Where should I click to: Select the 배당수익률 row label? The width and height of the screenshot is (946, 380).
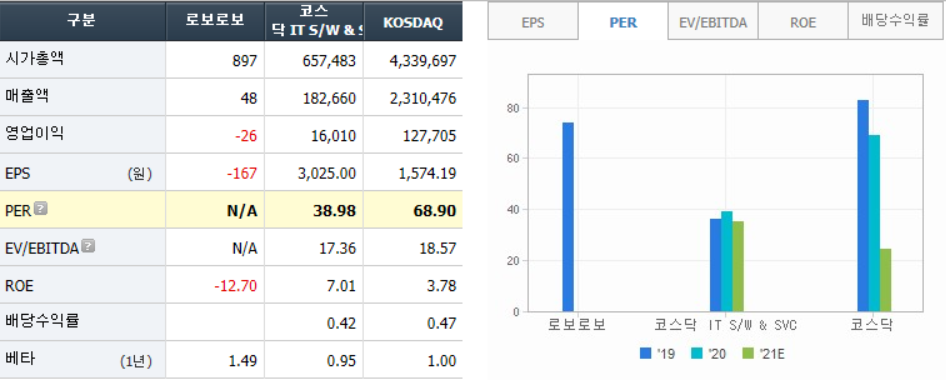point(42,321)
